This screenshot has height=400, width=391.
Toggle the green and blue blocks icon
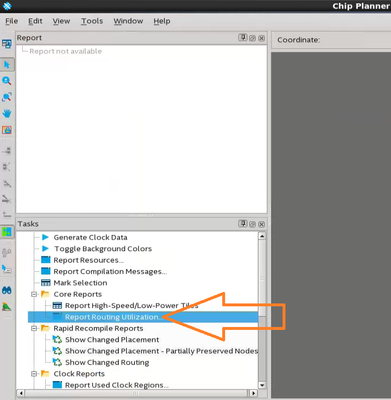click(x=7, y=231)
